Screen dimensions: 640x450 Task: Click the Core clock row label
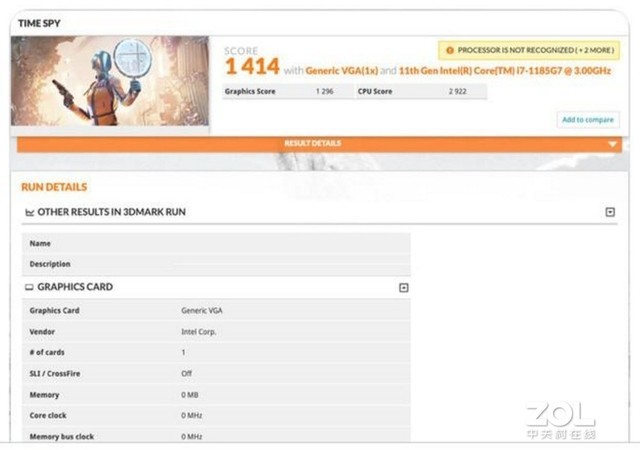[48, 416]
